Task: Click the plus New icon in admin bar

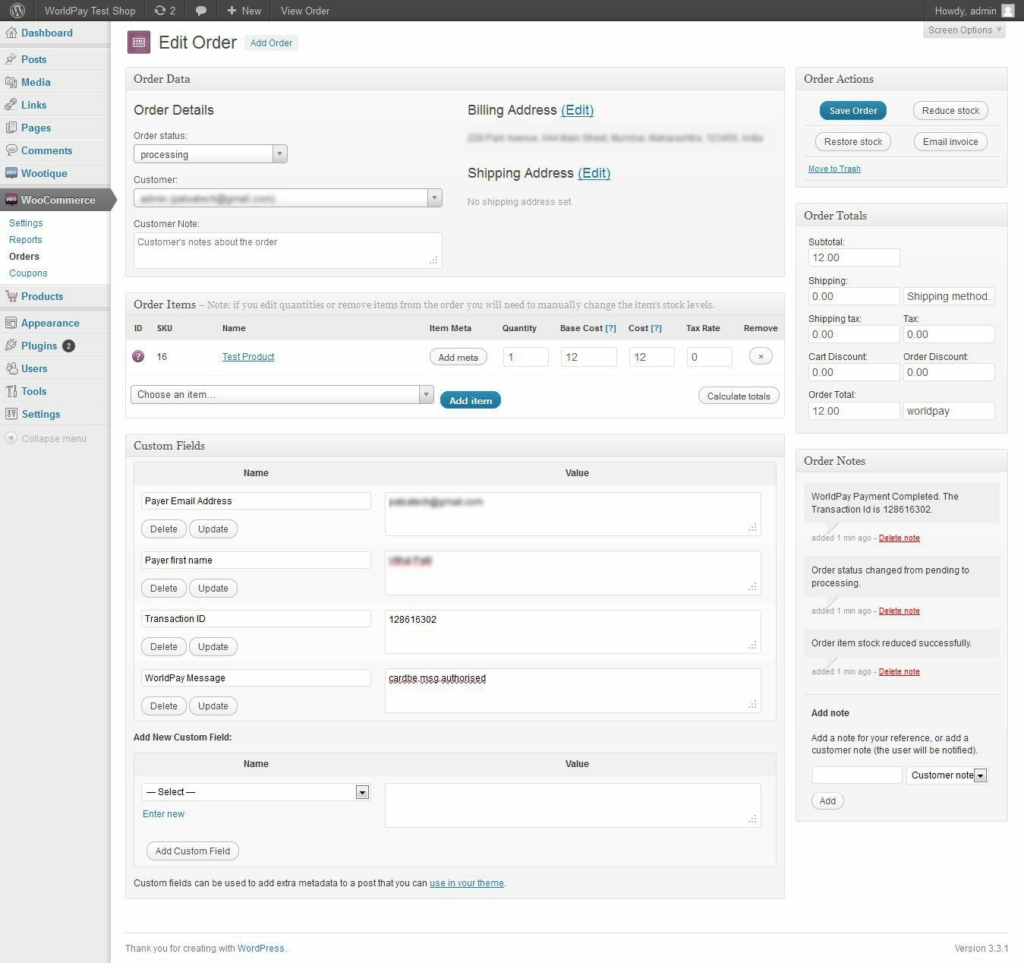Action: click(231, 10)
